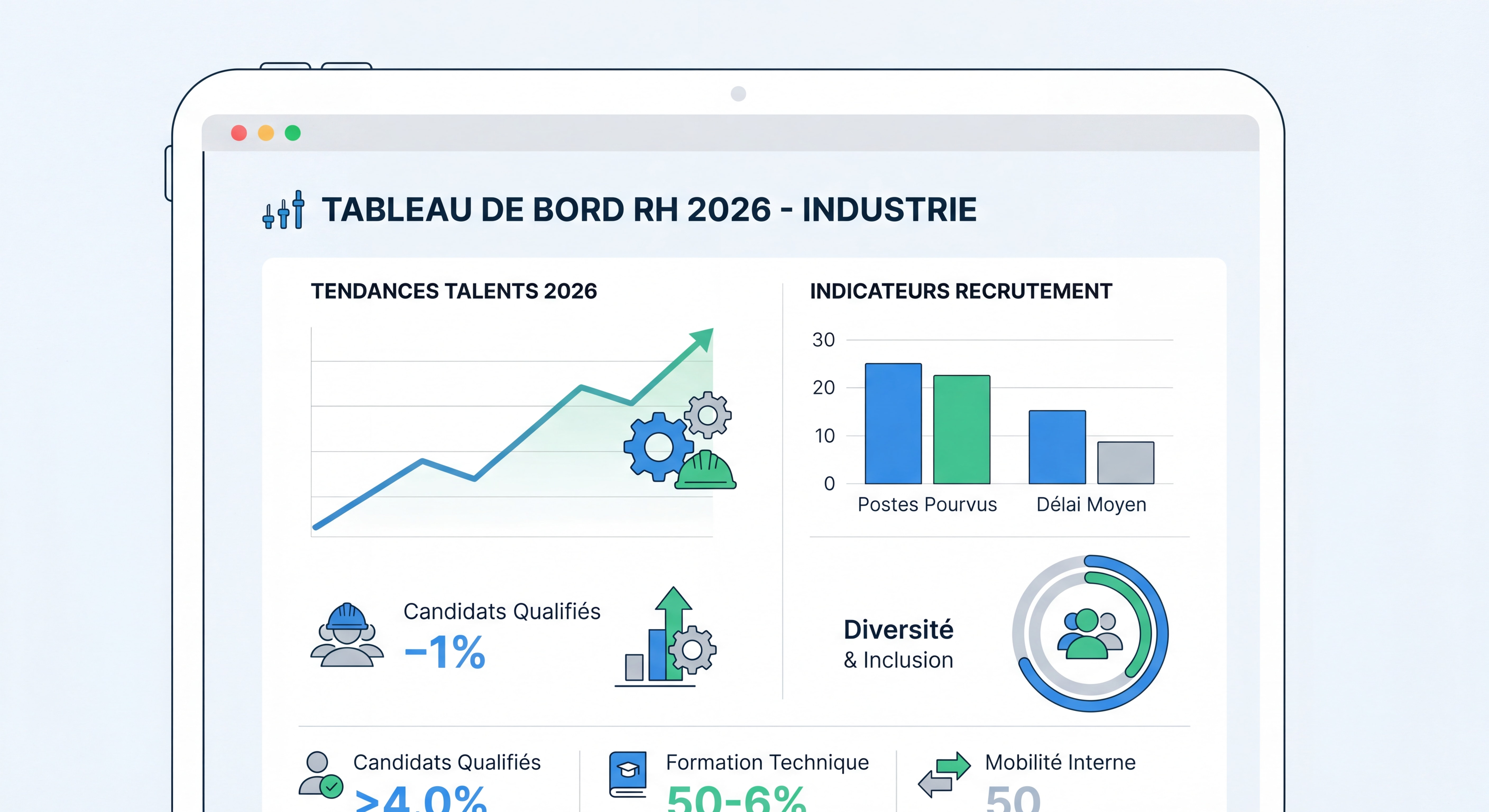Click the Postes Pourvus axis label
1489x812 pixels.
tap(927, 505)
